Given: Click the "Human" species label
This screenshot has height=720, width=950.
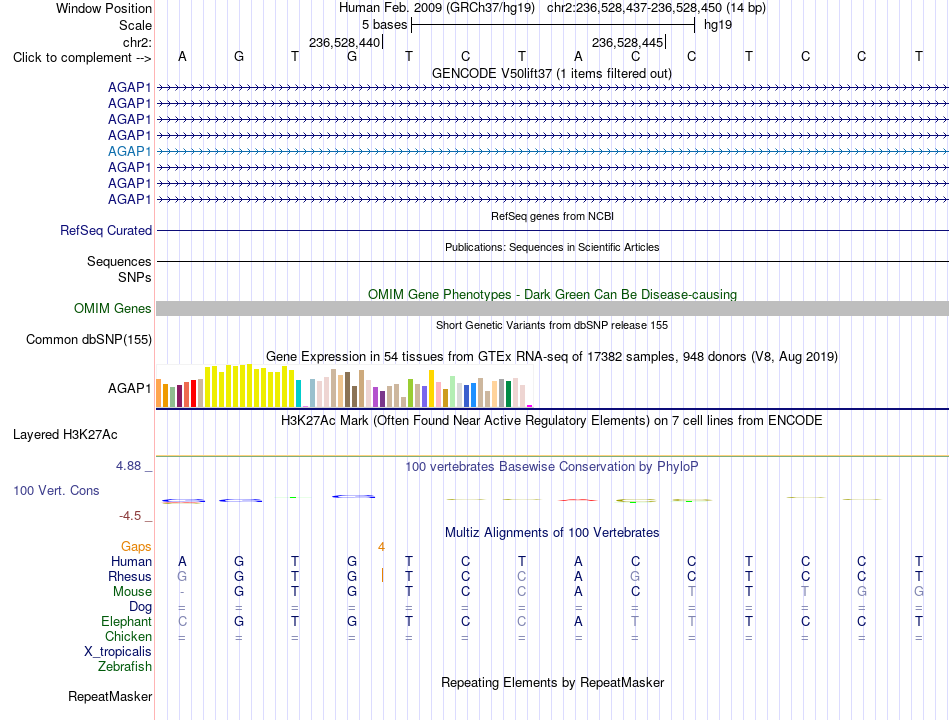Looking at the screenshot, I should pyautogui.click(x=131, y=561).
